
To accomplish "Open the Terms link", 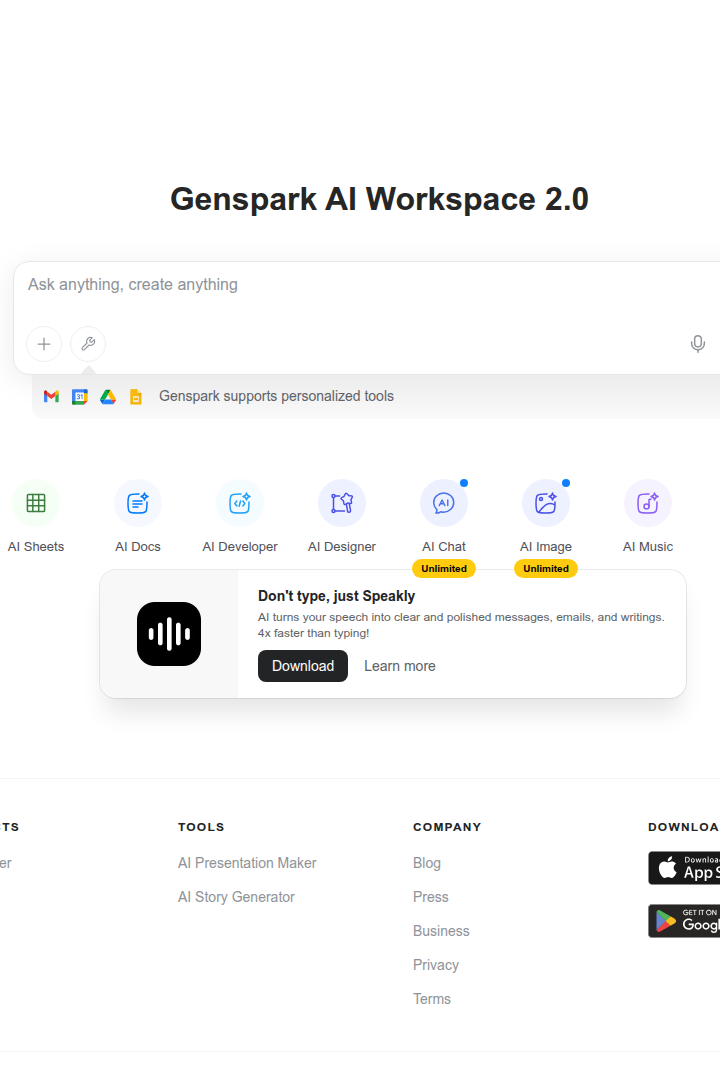I will 432,999.
